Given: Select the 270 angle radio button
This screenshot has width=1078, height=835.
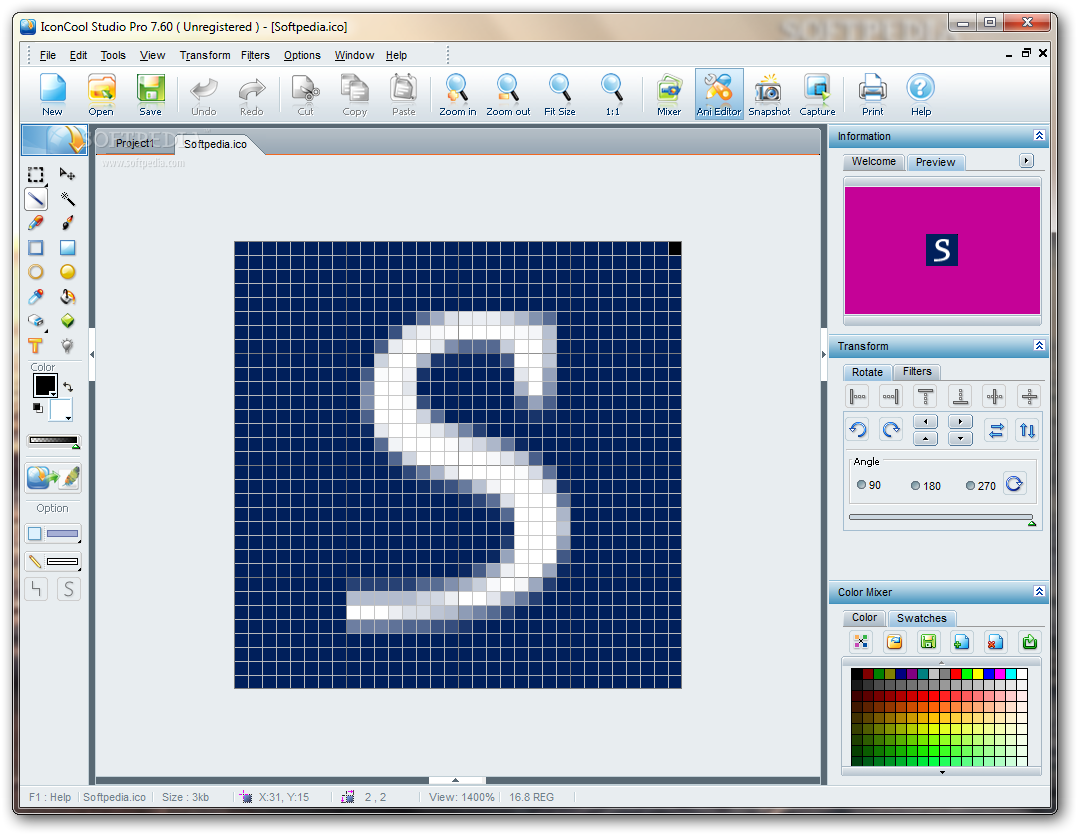Looking at the screenshot, I should click(x=970, y=485).
